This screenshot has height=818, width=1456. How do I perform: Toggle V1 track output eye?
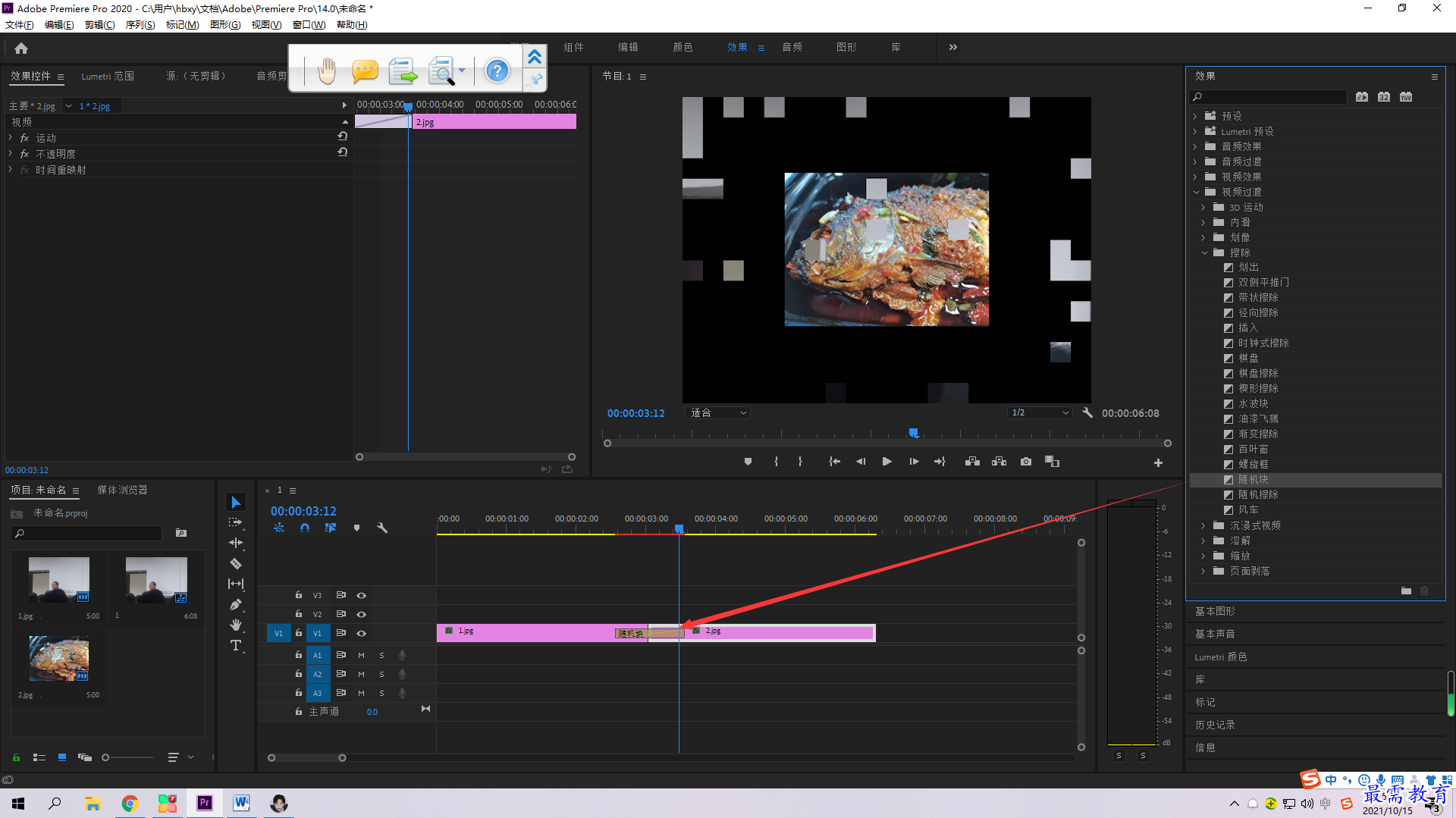tap(362, 633)
